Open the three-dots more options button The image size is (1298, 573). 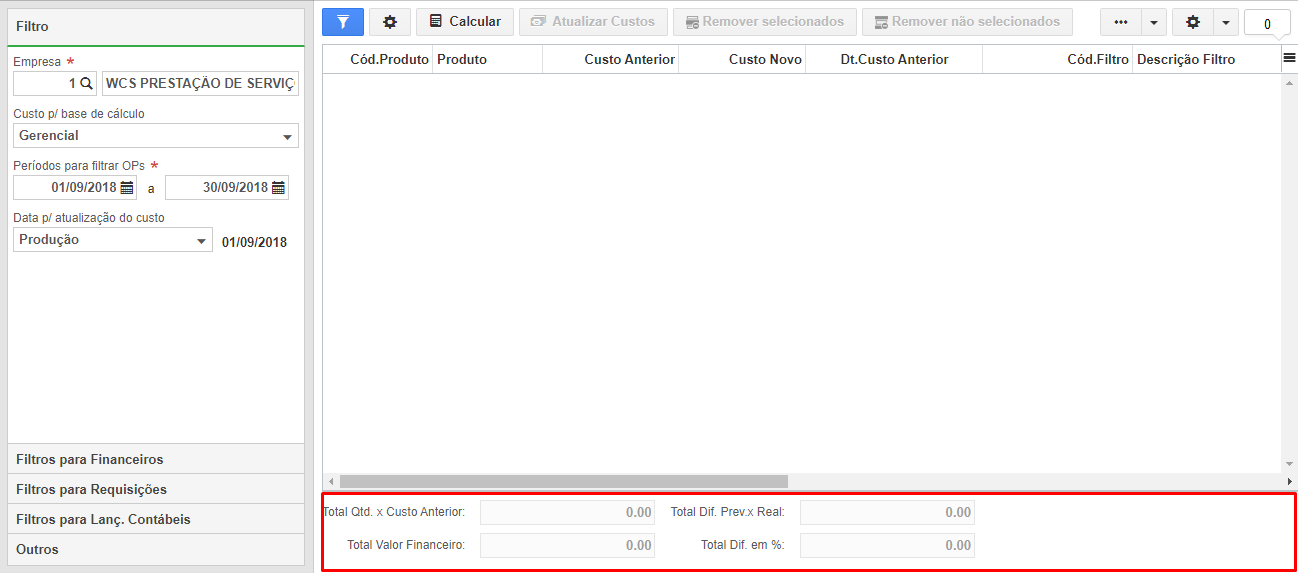[x=1121, y=22]
